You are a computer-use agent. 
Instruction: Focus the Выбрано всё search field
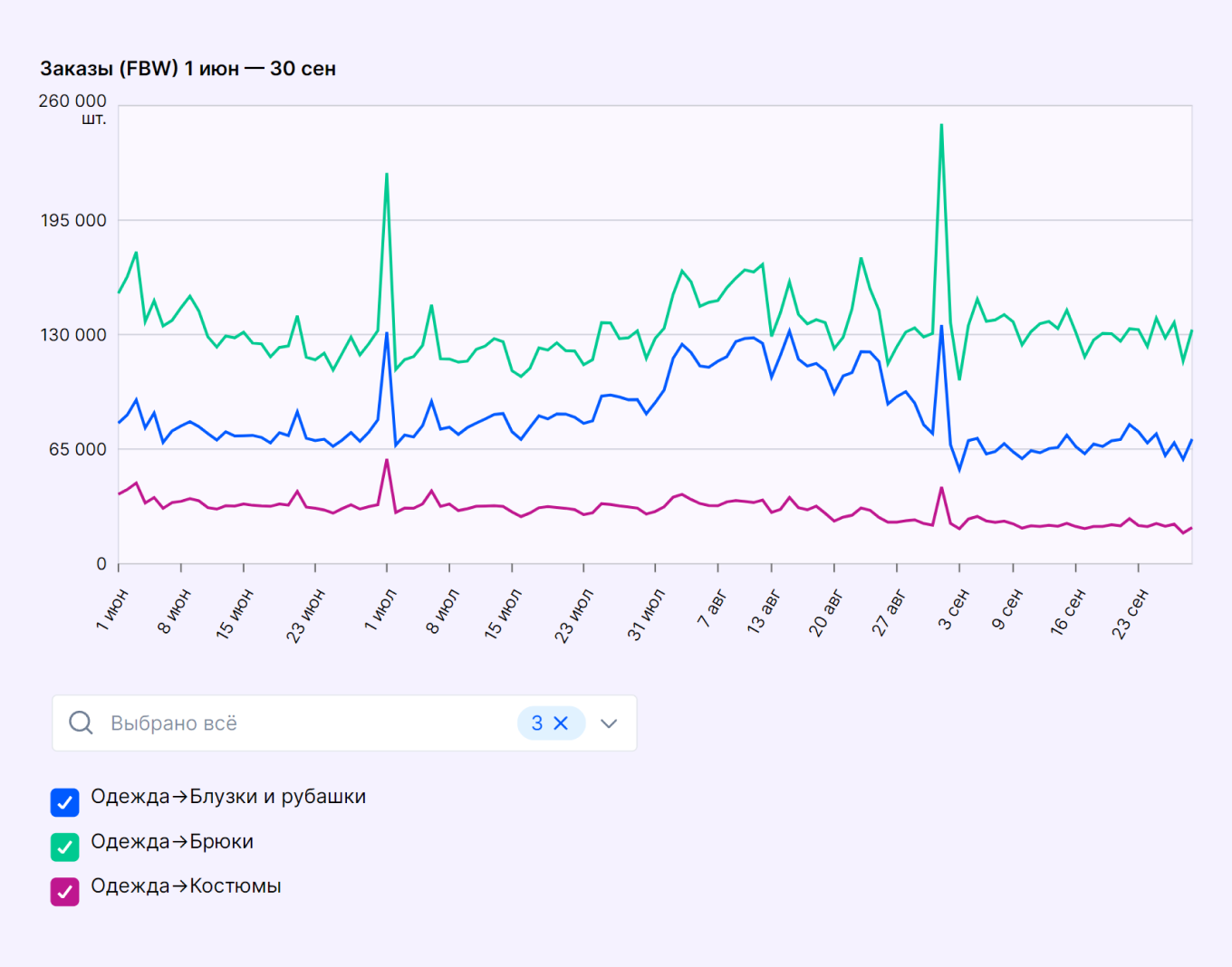(x=344, y=723)
